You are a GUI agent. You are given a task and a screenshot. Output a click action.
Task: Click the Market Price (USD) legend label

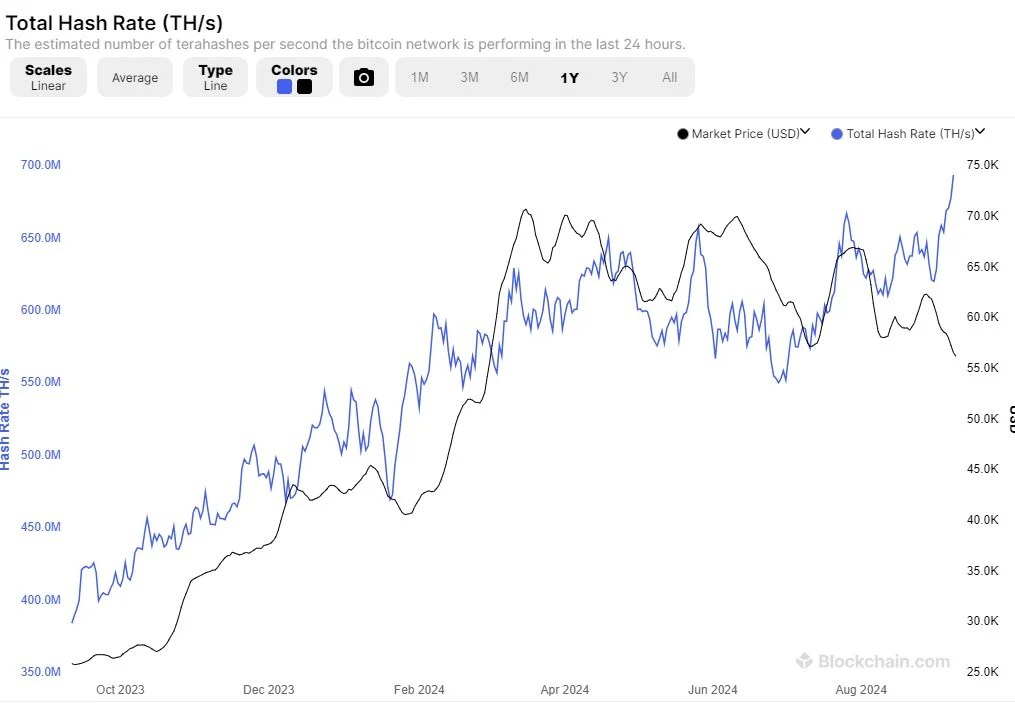[x=746, y=134]
